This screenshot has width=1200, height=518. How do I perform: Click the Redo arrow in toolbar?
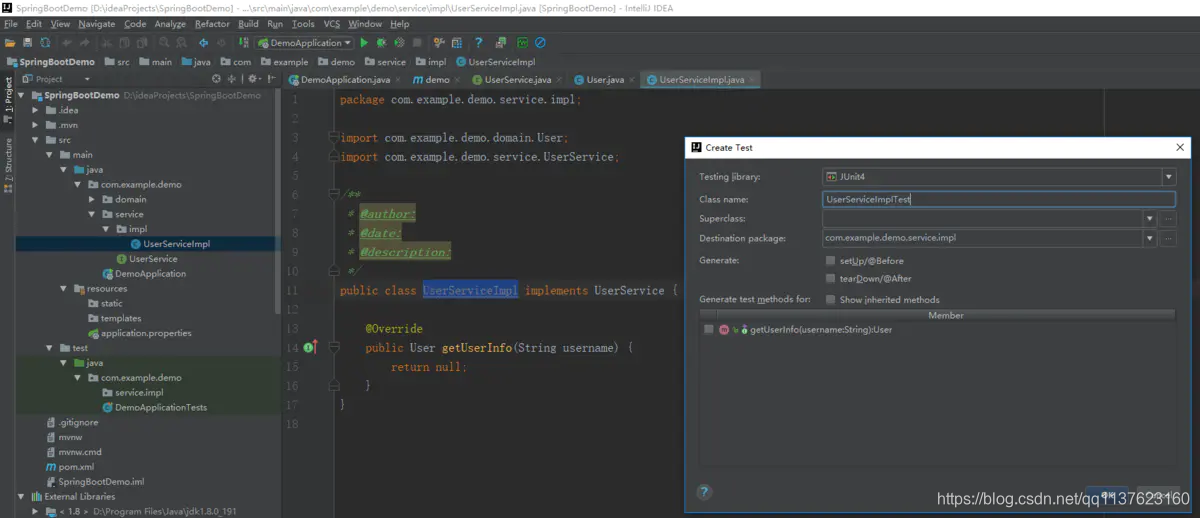(85, 43)
